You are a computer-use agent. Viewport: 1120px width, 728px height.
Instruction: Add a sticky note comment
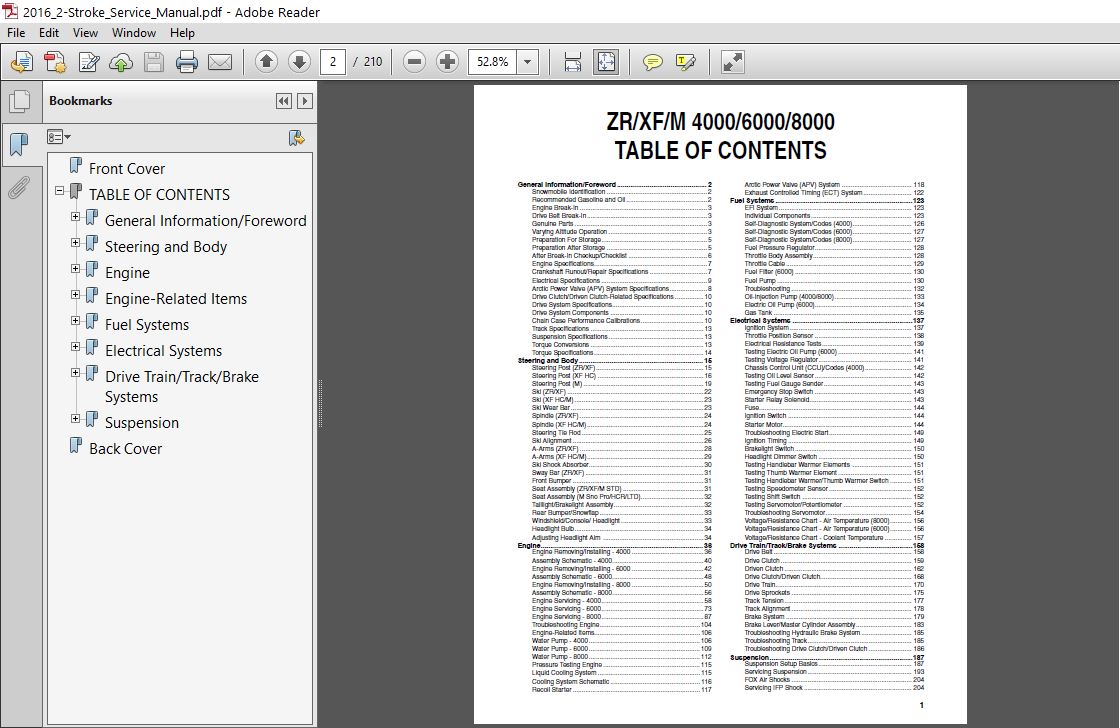point(652,62)
